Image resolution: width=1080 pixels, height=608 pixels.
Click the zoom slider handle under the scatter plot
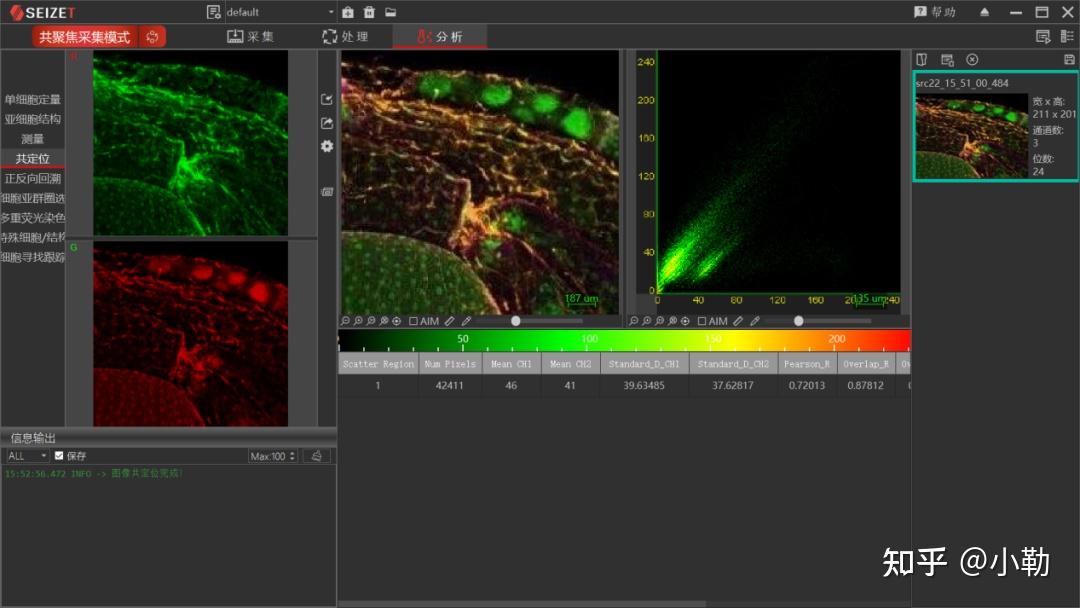[798, 321]
